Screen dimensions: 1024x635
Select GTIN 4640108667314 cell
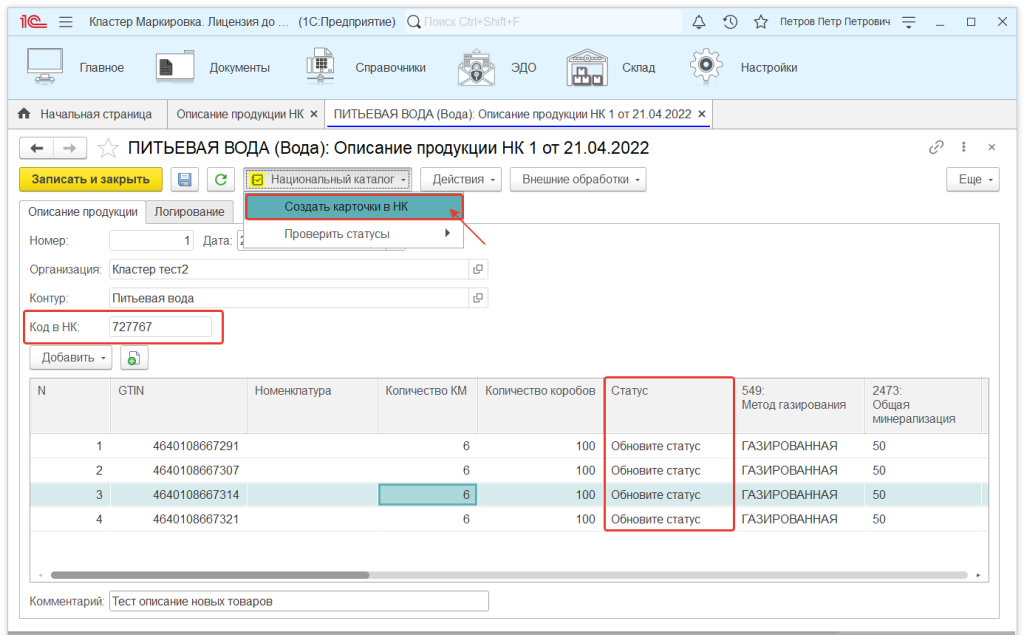(179, 495)
